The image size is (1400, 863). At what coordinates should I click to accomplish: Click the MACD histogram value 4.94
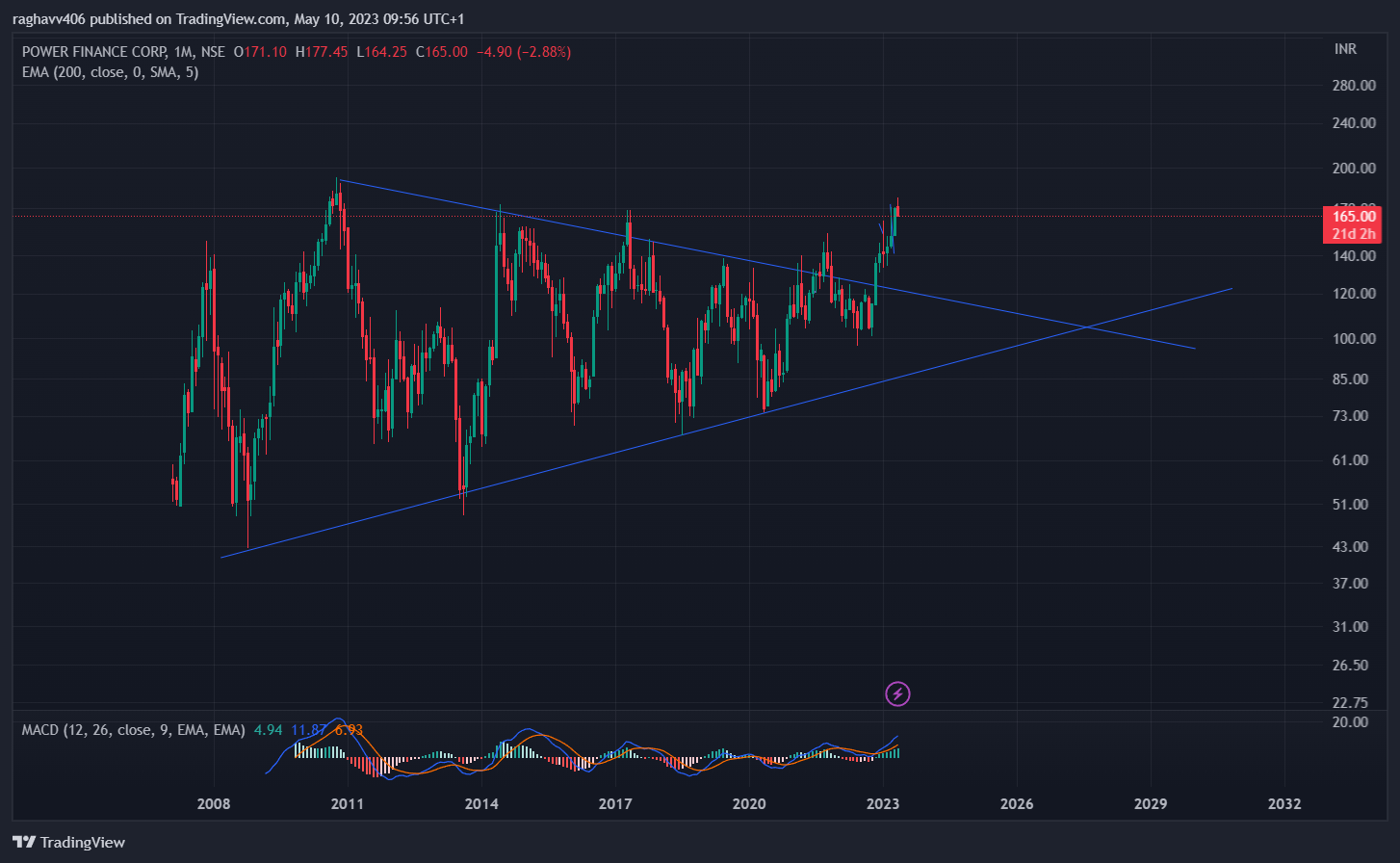269,730
